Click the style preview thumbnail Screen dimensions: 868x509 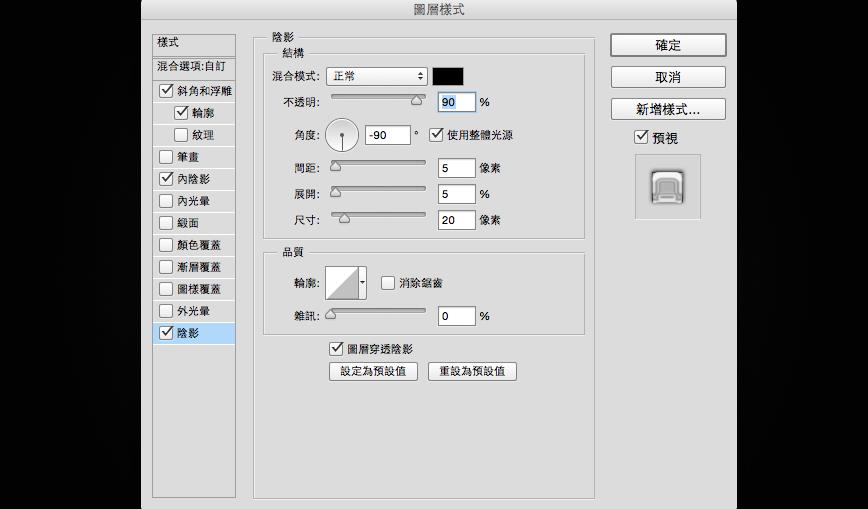pos(668,187)
